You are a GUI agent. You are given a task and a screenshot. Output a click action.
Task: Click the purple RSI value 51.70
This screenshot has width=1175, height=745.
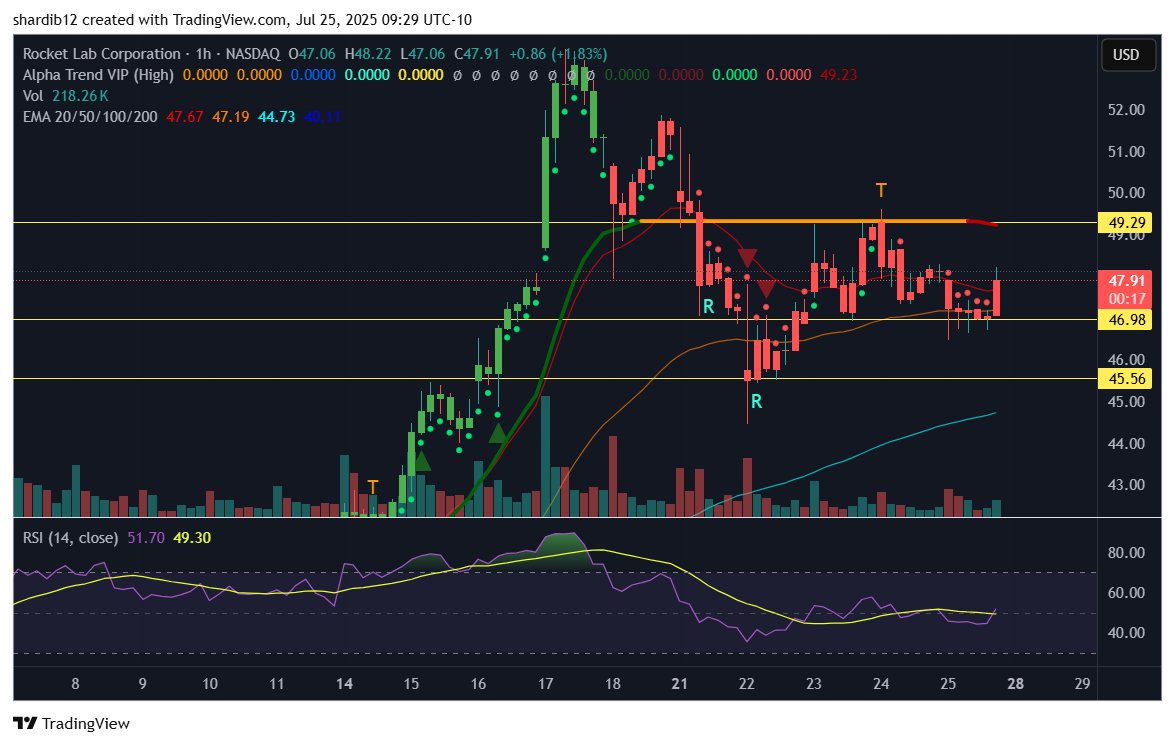[145, 537]
